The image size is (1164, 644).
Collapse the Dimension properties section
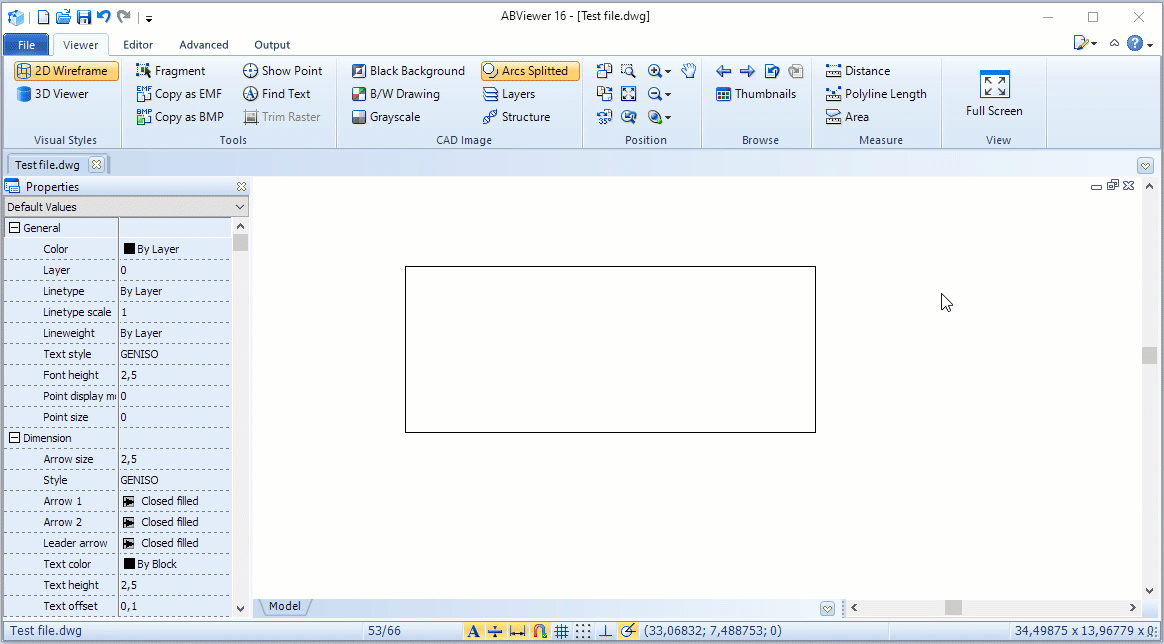click(13, 437)
